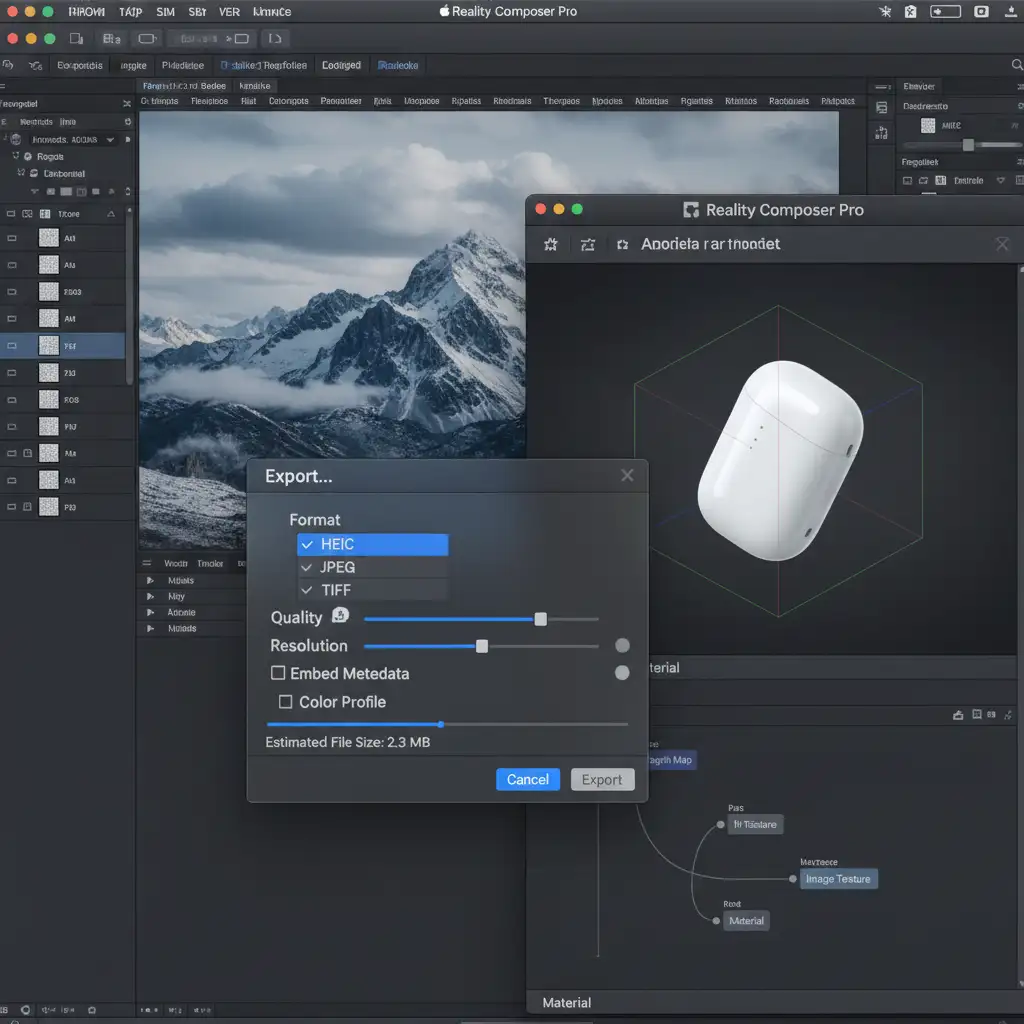Close the Export dialog with the X

tap(627, 475)
